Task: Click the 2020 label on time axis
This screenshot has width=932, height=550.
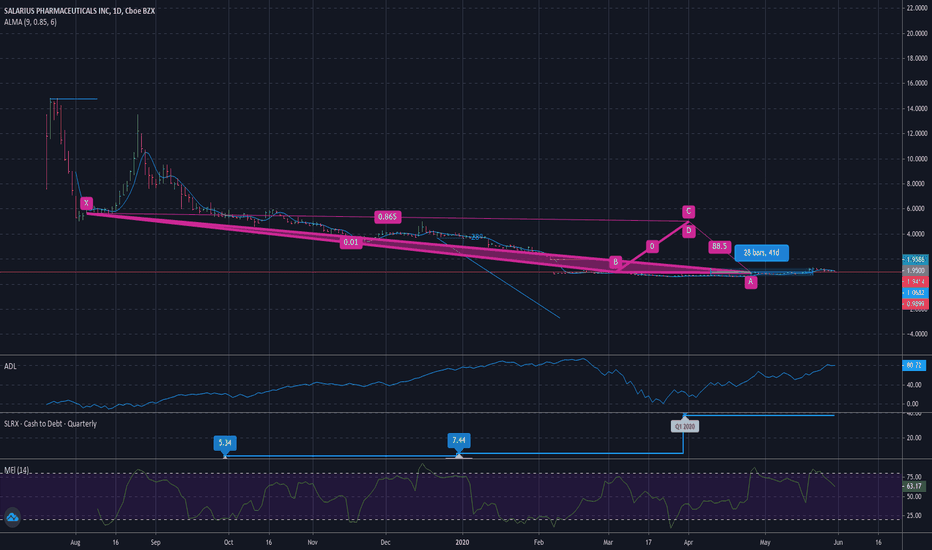Action: tap(462, 542)
